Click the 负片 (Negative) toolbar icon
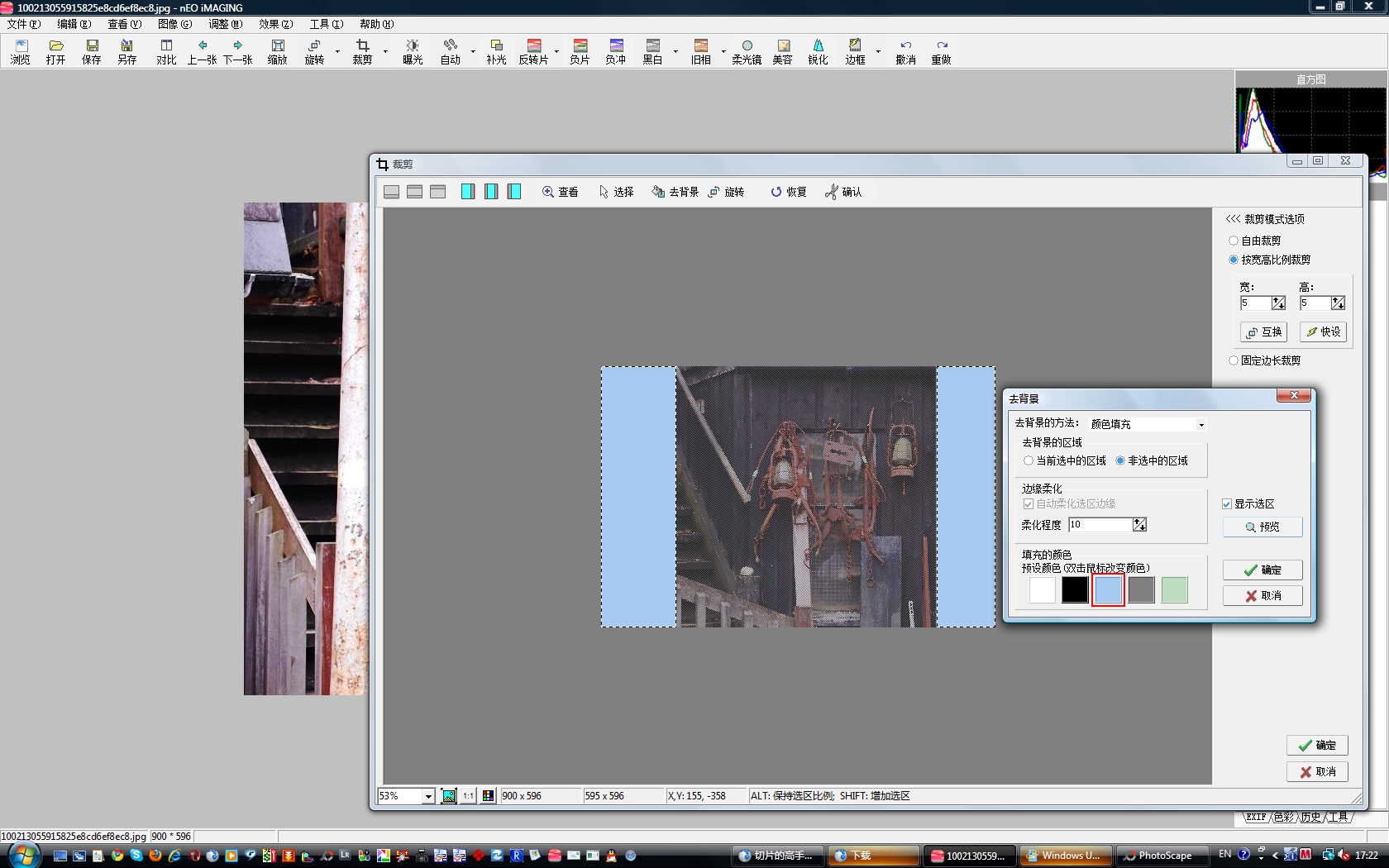Screen dimensions: 1389x868 tap(580, 51)
